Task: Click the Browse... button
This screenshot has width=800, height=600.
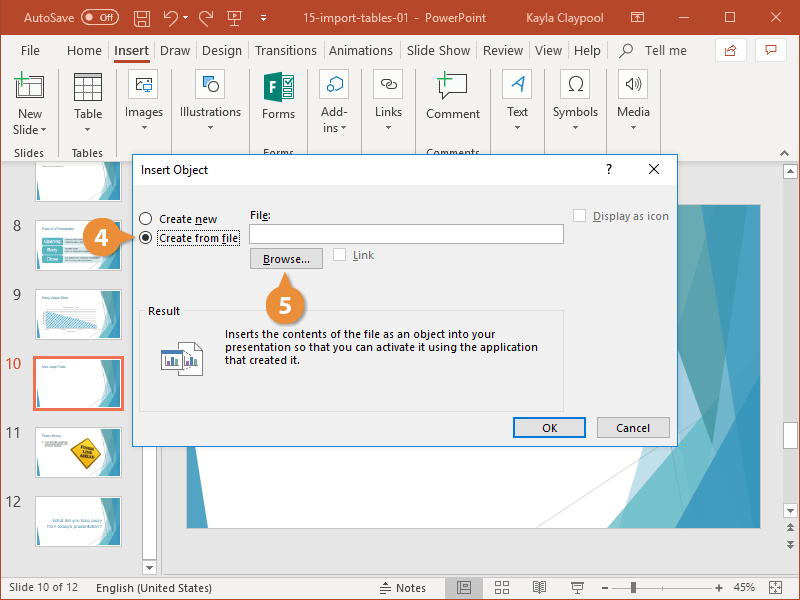Action: click(286, 259)
